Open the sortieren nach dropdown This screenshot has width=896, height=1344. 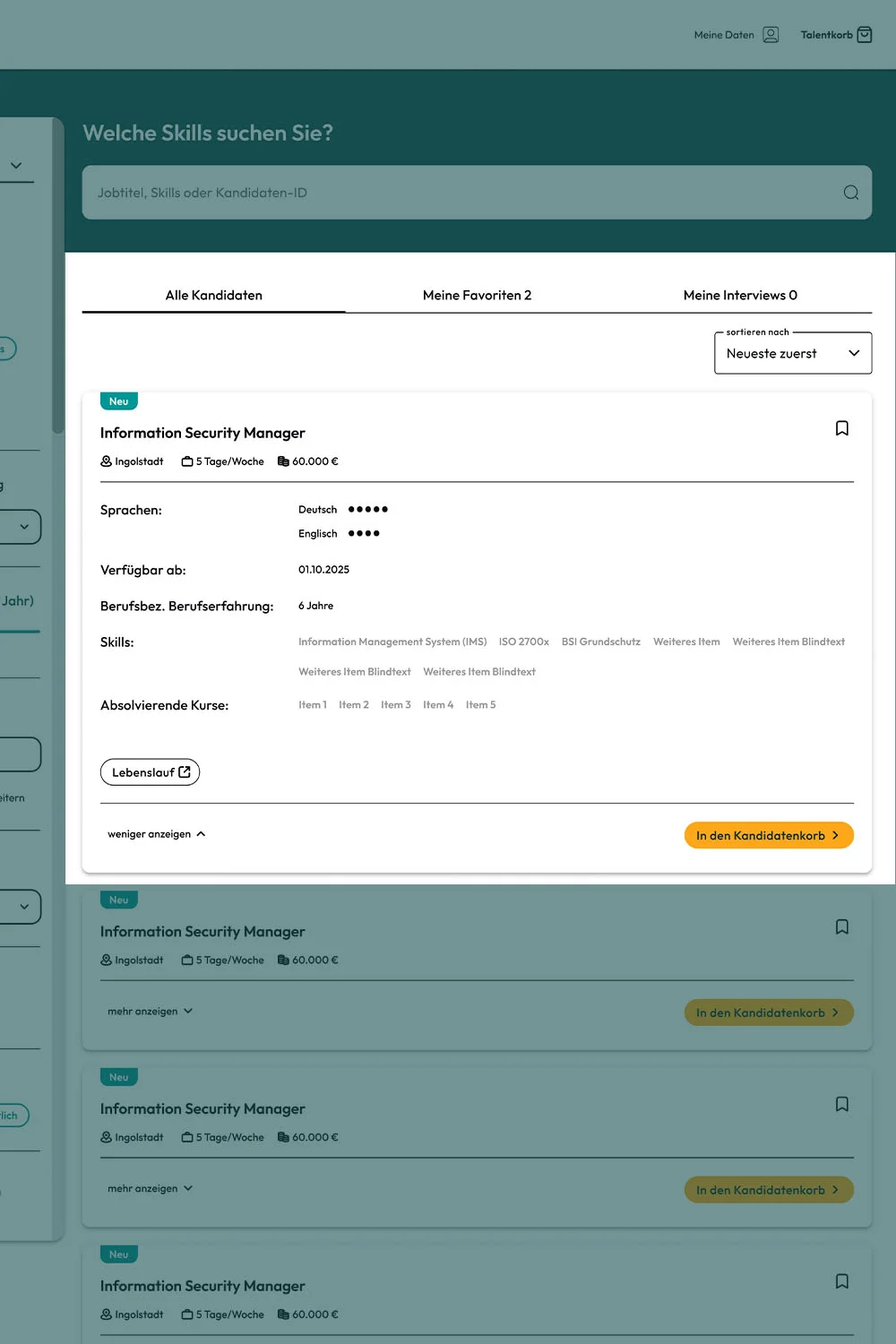(x=793, y=353)
